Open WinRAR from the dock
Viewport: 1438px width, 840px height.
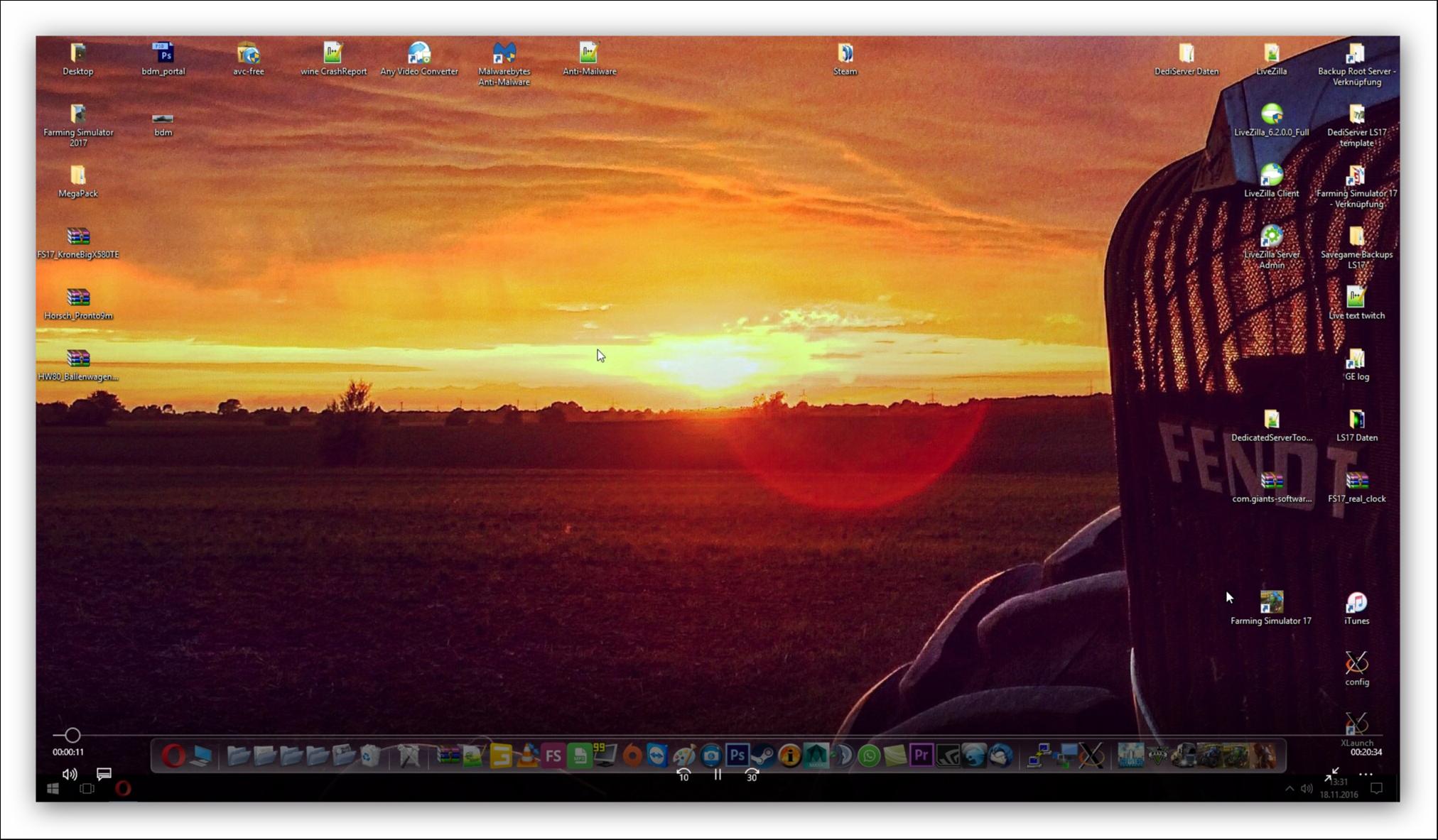448,756
